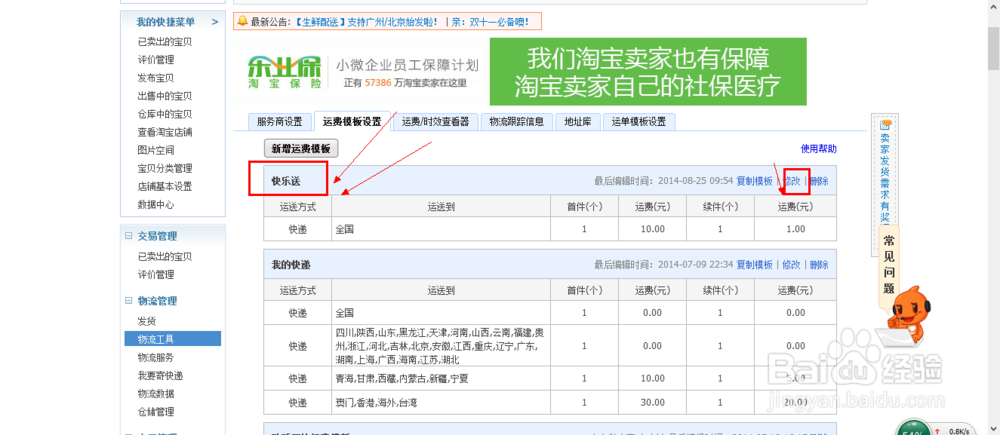Open 宝贝分类管理 in sidebar
Viewport: 1000px width, 435px height.
coord(165,168)
